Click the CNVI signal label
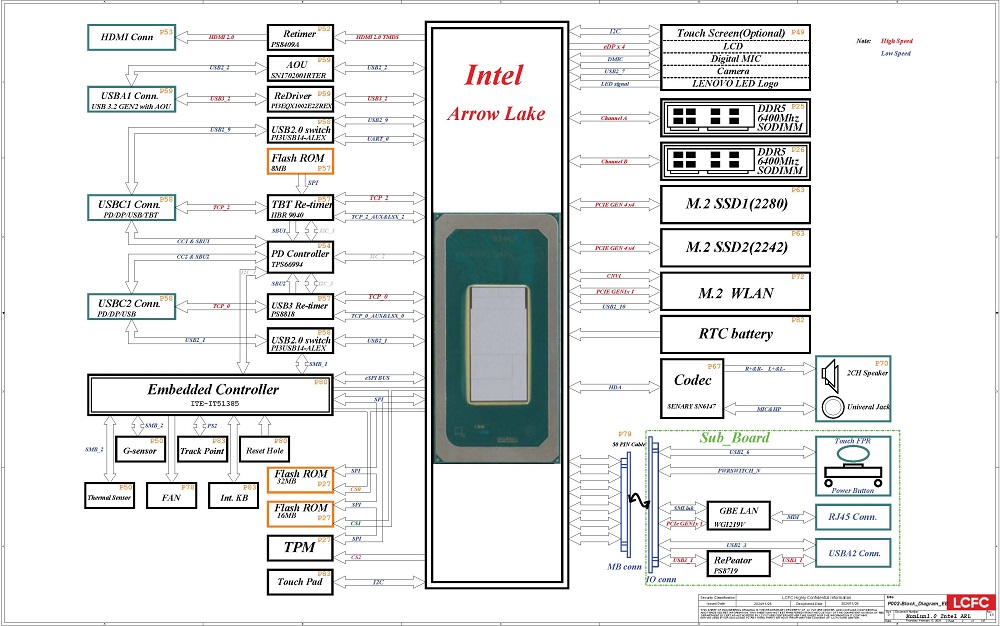The image size is (1000, 626). click(x=614, y=276)
